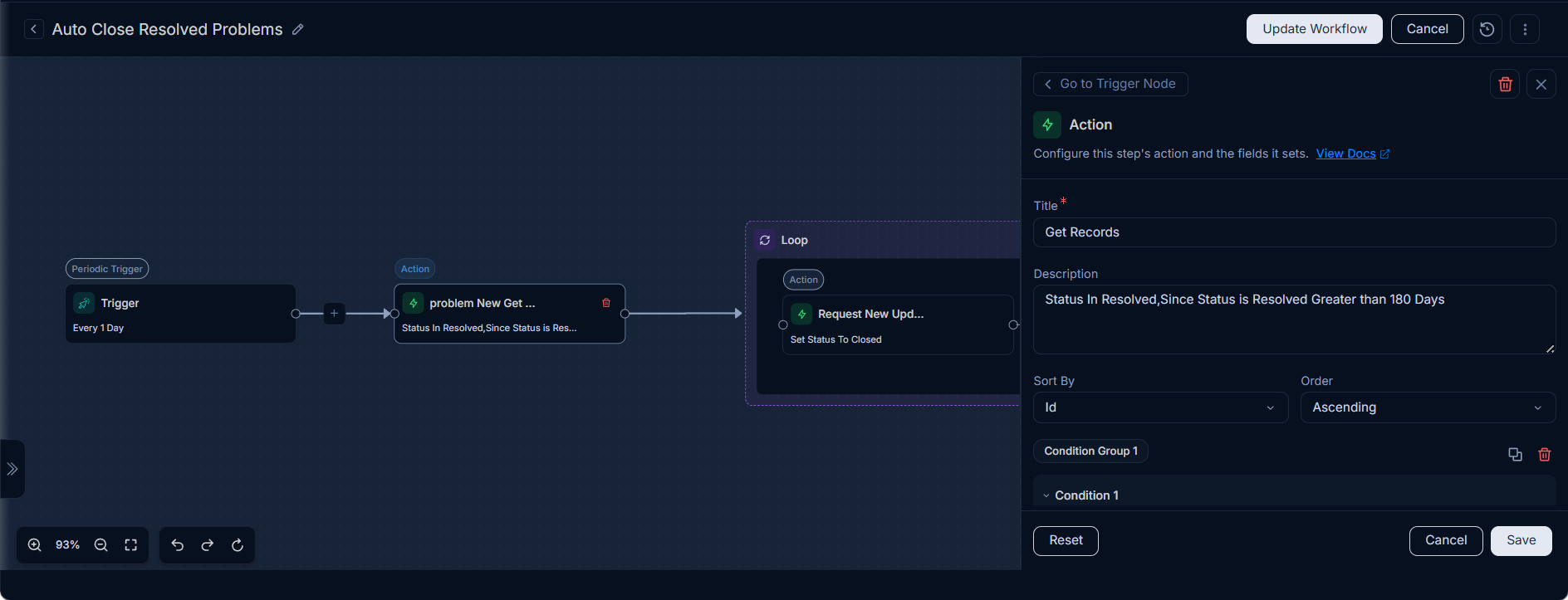This screenshot has width=1568, height=600.
Task: Click the green Action lightning icon
Action: [x=1047, y=124]
